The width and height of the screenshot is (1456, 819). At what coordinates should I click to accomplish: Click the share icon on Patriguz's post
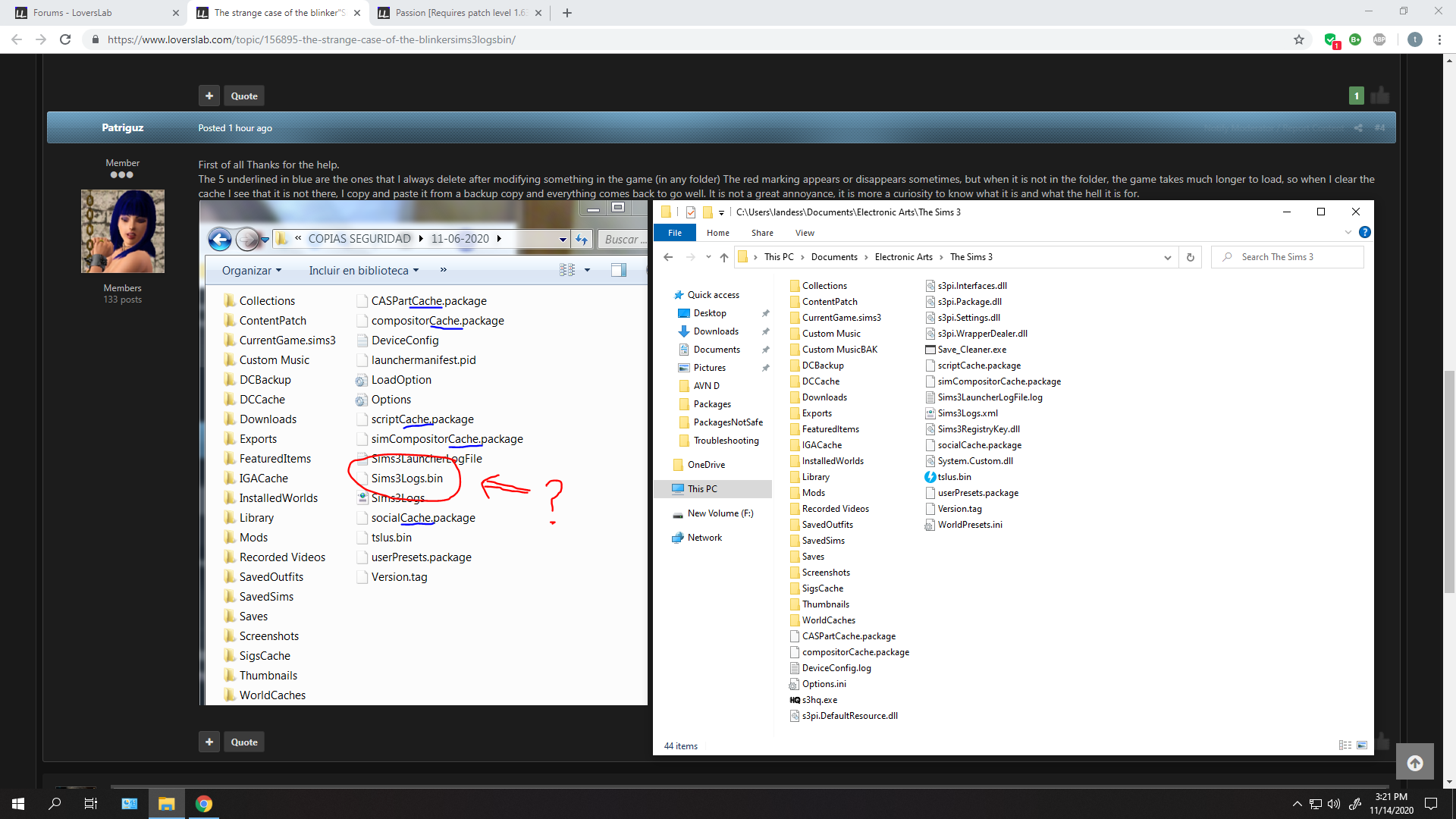pos(1358,128)
